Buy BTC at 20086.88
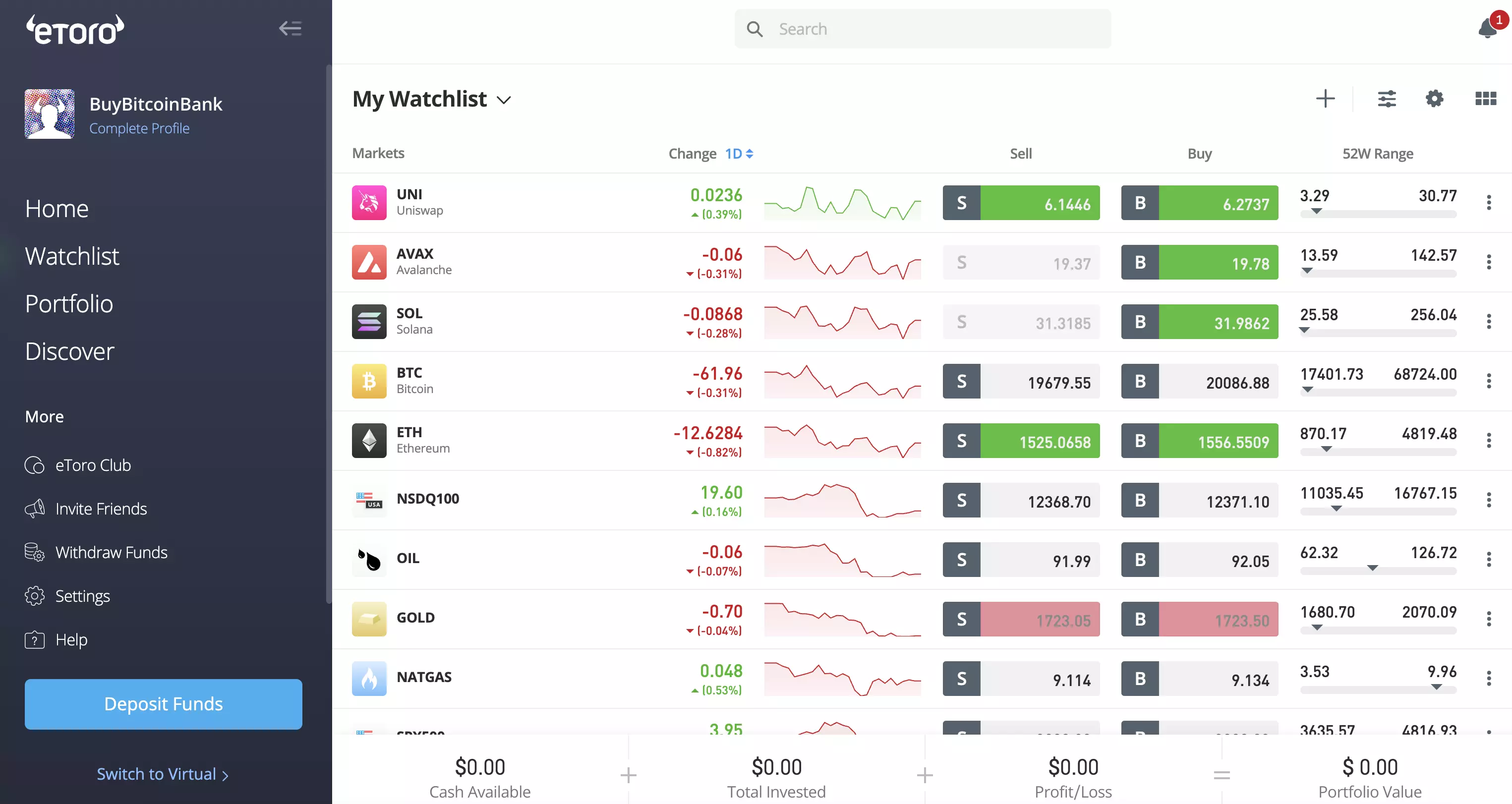Image resolution: width=1512 pixels, height=804 pixels. 1200,381
